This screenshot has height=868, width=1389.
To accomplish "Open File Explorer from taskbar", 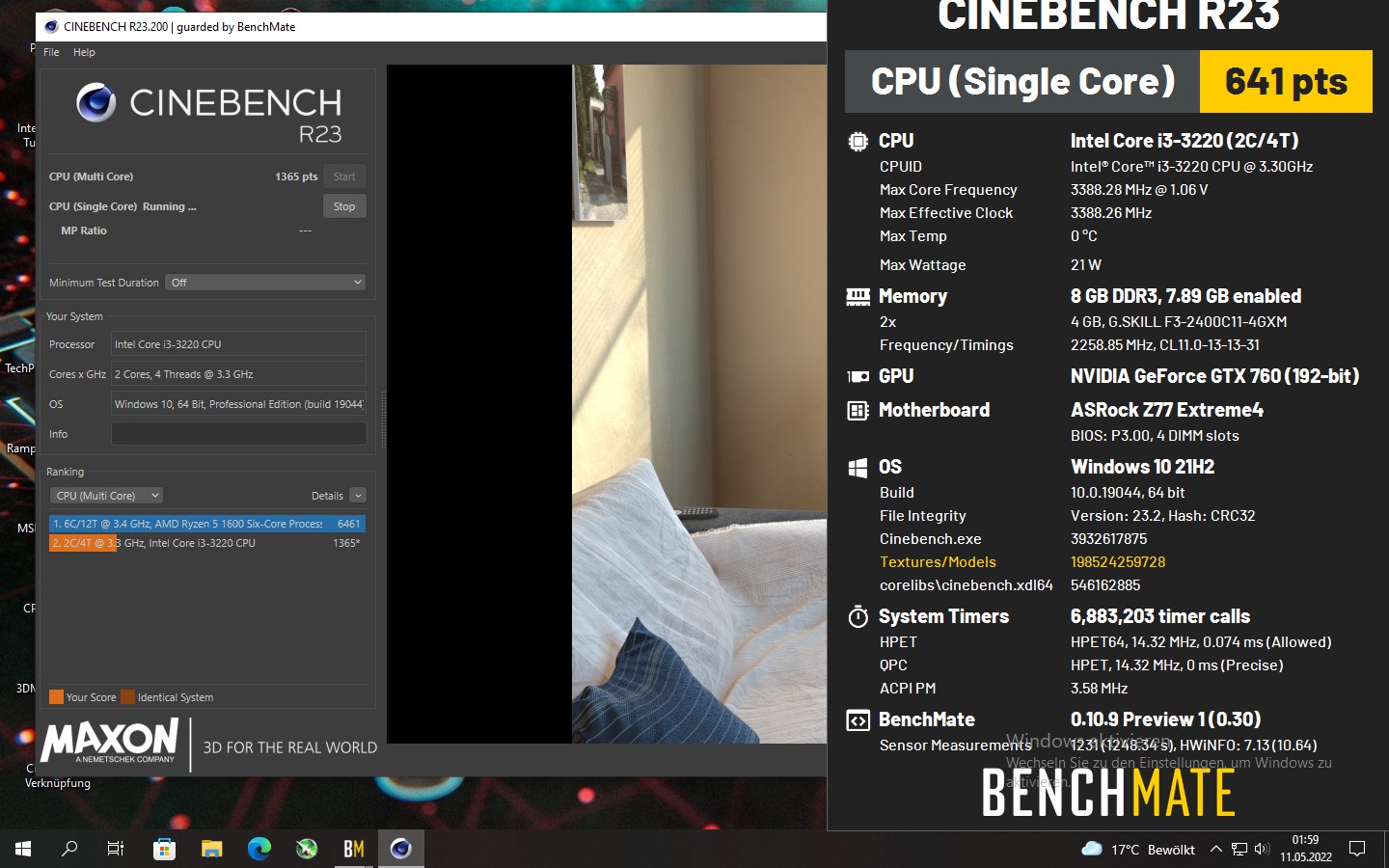I will 211,849.
